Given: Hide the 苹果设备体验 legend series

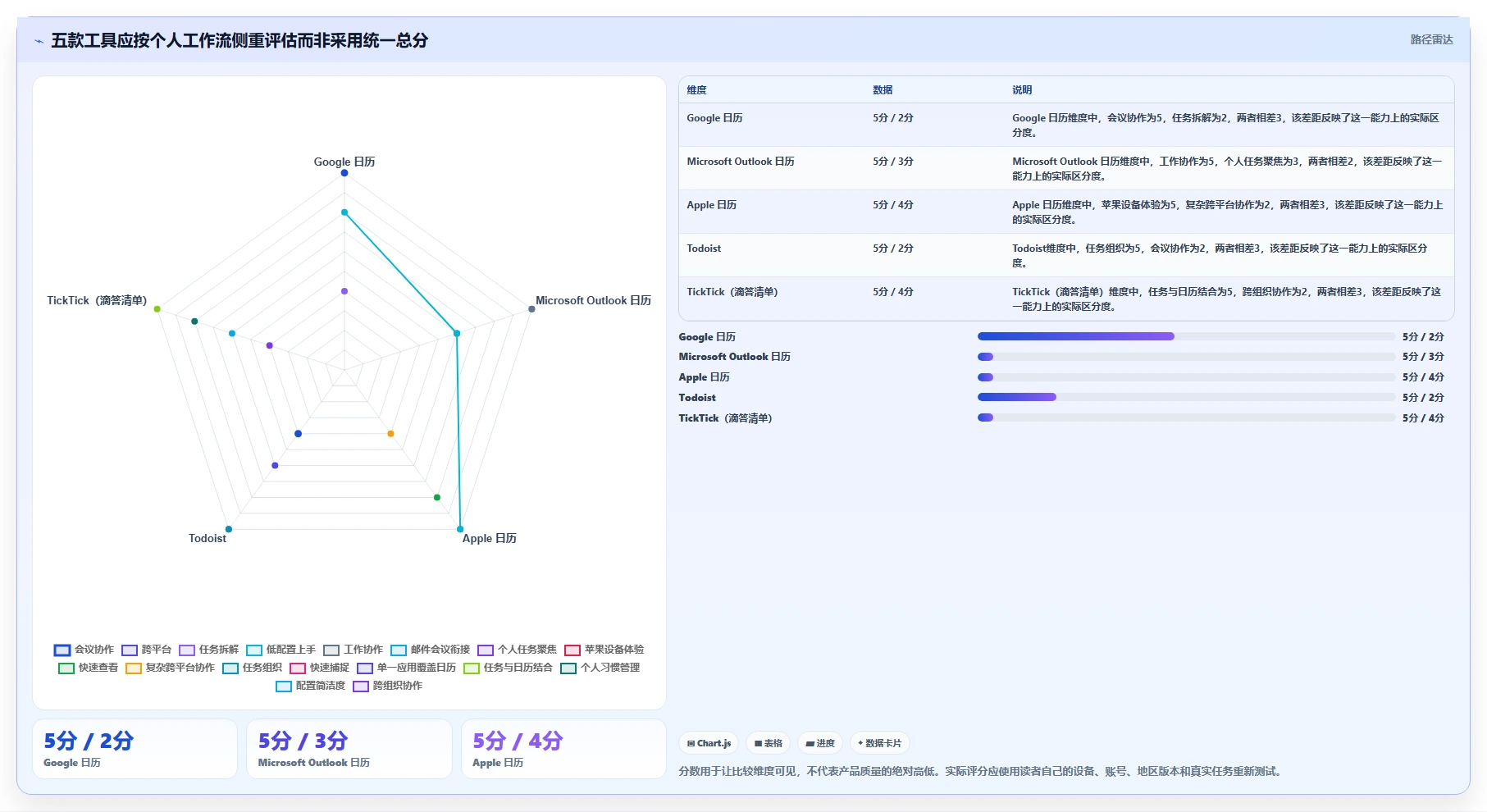Looking at the screenshot, I should [x=604, y=650].
